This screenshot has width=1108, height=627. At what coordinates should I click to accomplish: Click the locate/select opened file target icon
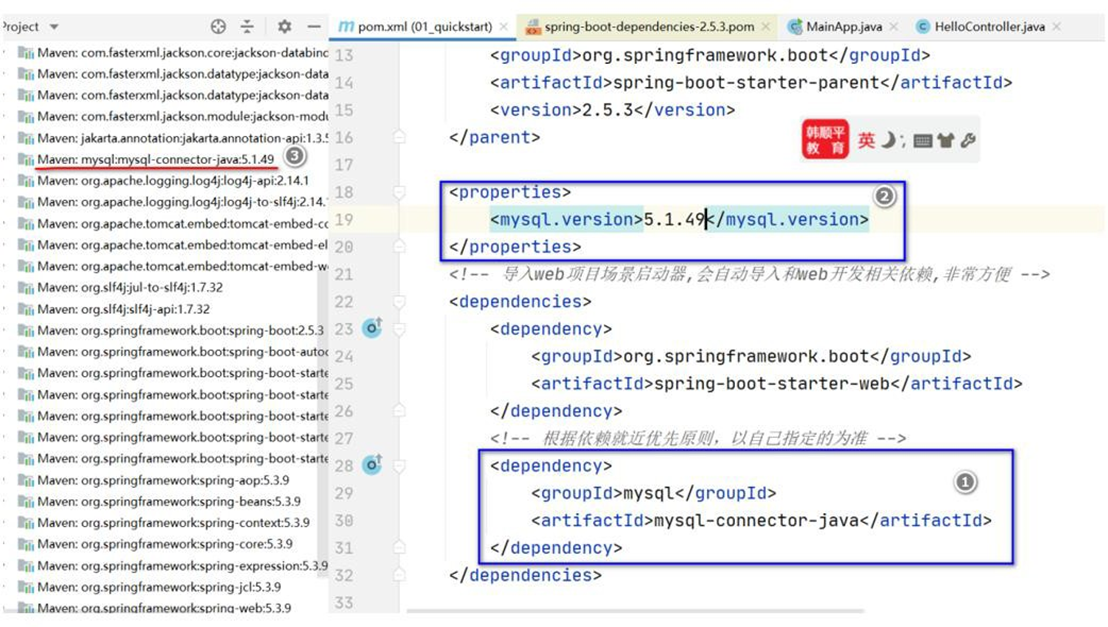pyautogui.click(x=218, y=27)
